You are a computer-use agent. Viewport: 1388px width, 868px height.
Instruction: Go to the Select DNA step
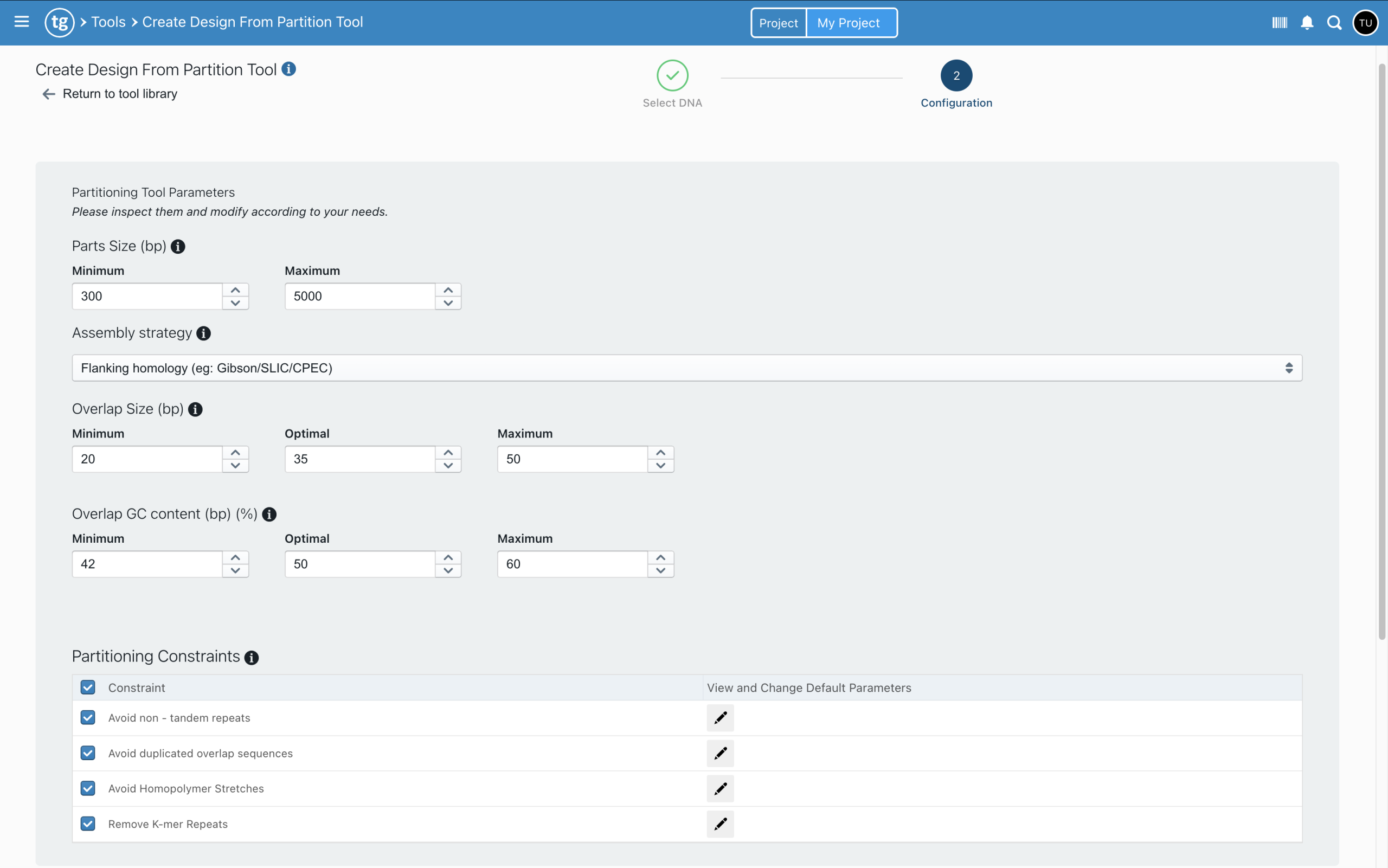point(672,76)
